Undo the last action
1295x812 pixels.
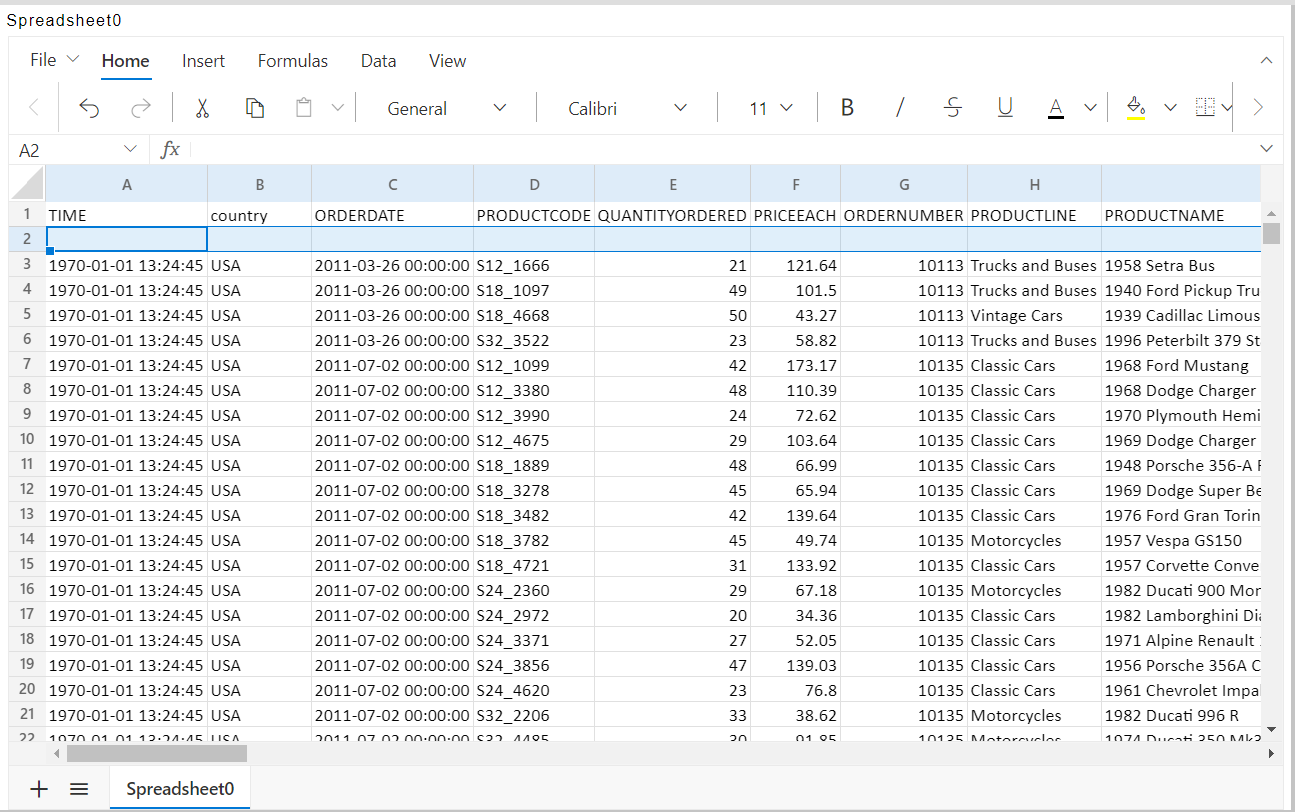pyautogui.click(x=89, y=108)
